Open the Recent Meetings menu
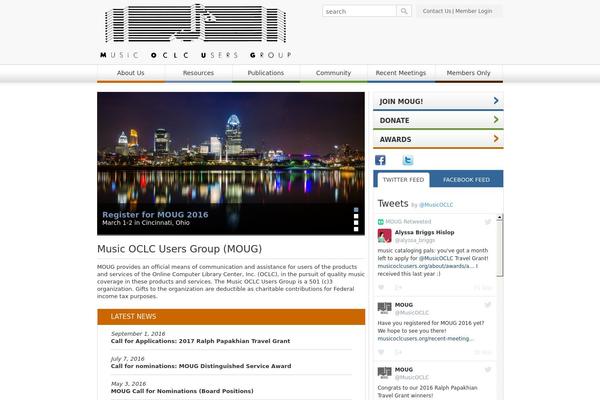This screenshot has width=600, height=400. point(401,73)
